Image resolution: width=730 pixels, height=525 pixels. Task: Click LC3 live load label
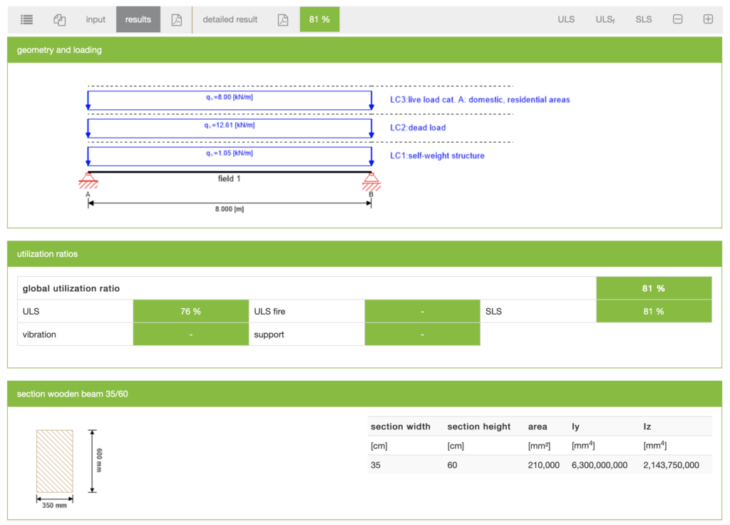(479, 100)
